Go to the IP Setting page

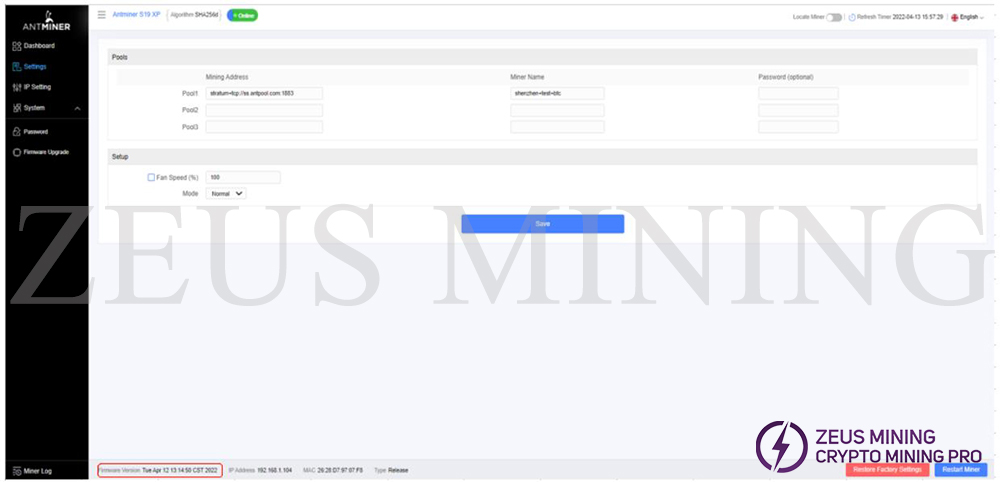(x=37, y=87)
